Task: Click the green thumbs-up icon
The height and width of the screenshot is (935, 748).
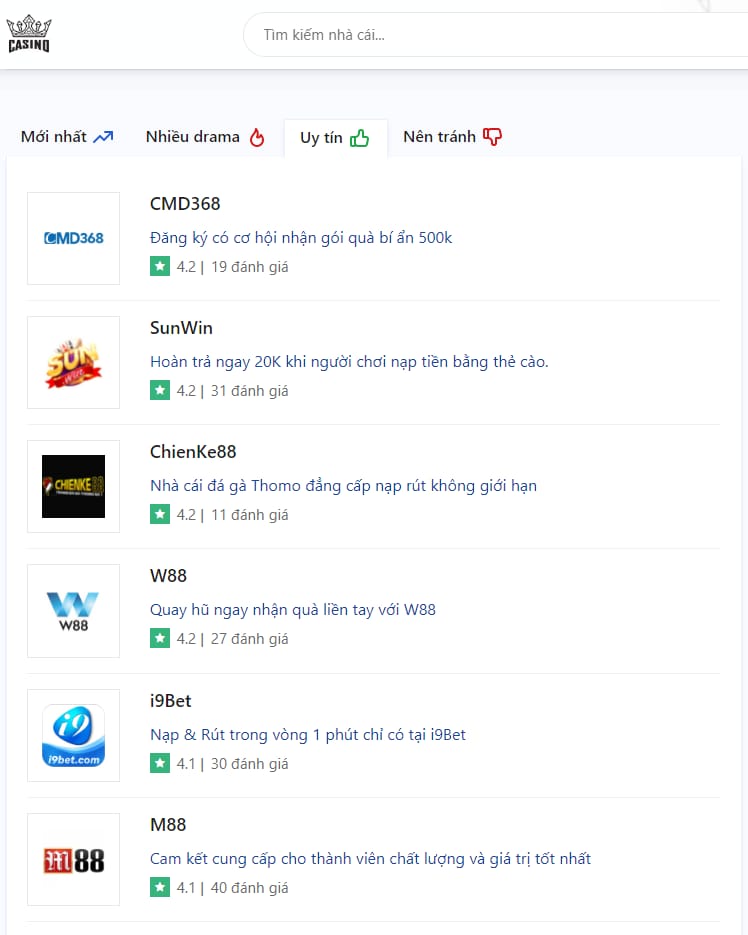Action: pyautogui.click(x=360, y=138)
